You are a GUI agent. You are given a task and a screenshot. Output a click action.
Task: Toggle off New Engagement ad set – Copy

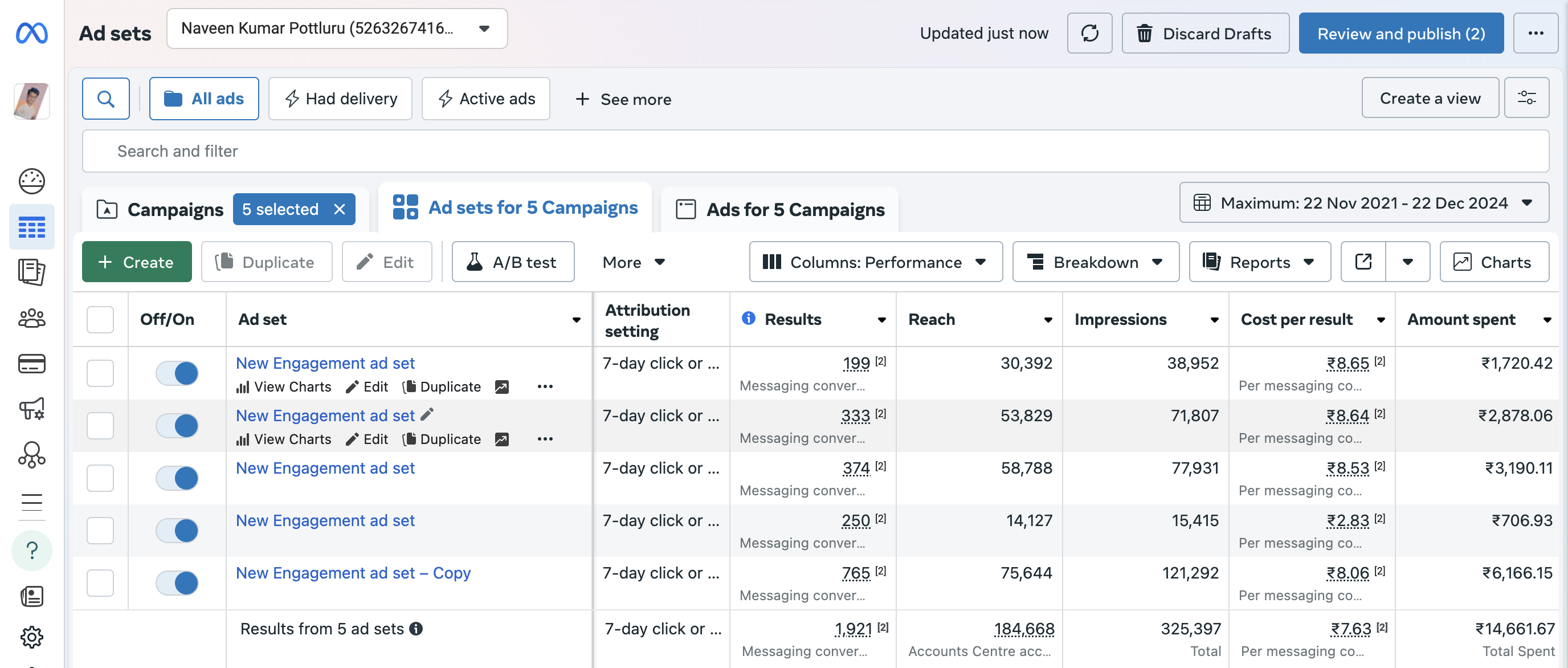pos(177,583)
